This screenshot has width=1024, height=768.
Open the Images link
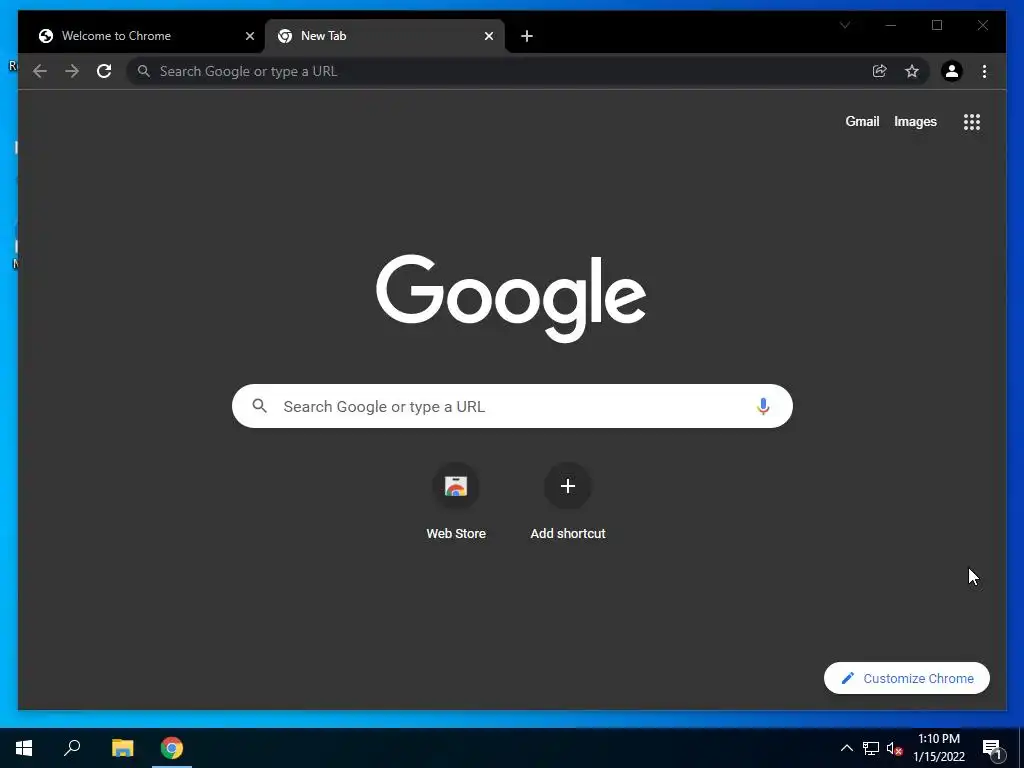(x=915, y=121)
